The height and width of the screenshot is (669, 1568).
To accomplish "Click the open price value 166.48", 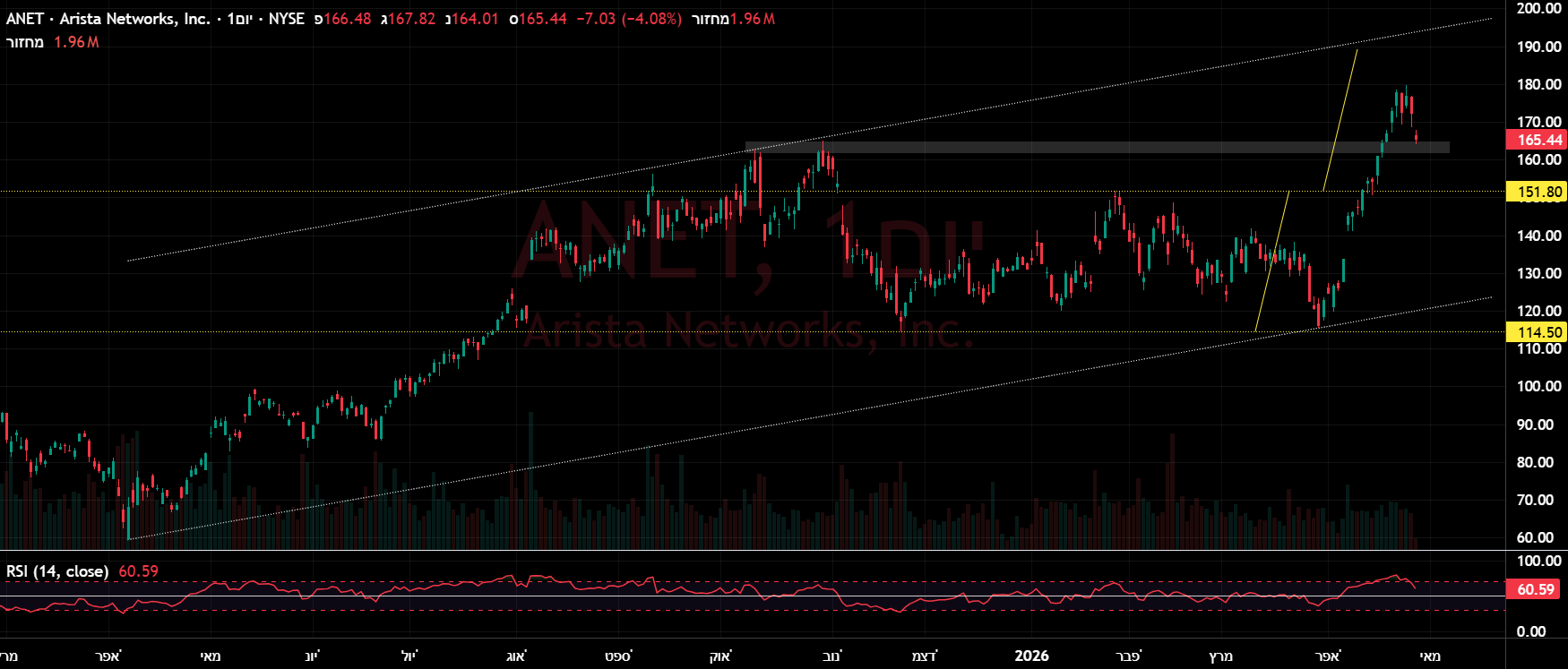I will point(347,19).
